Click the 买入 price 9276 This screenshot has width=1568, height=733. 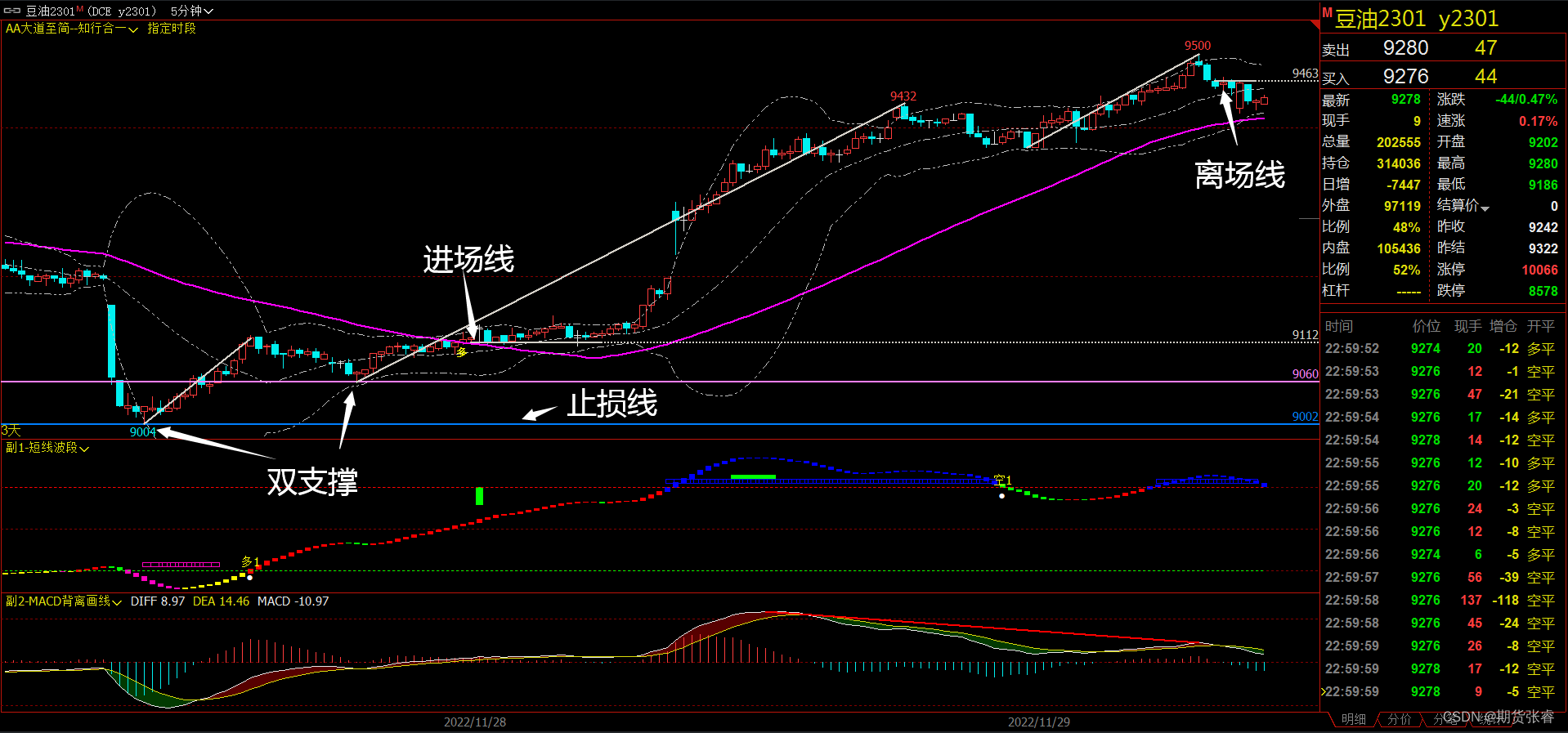click(1405, 77)
